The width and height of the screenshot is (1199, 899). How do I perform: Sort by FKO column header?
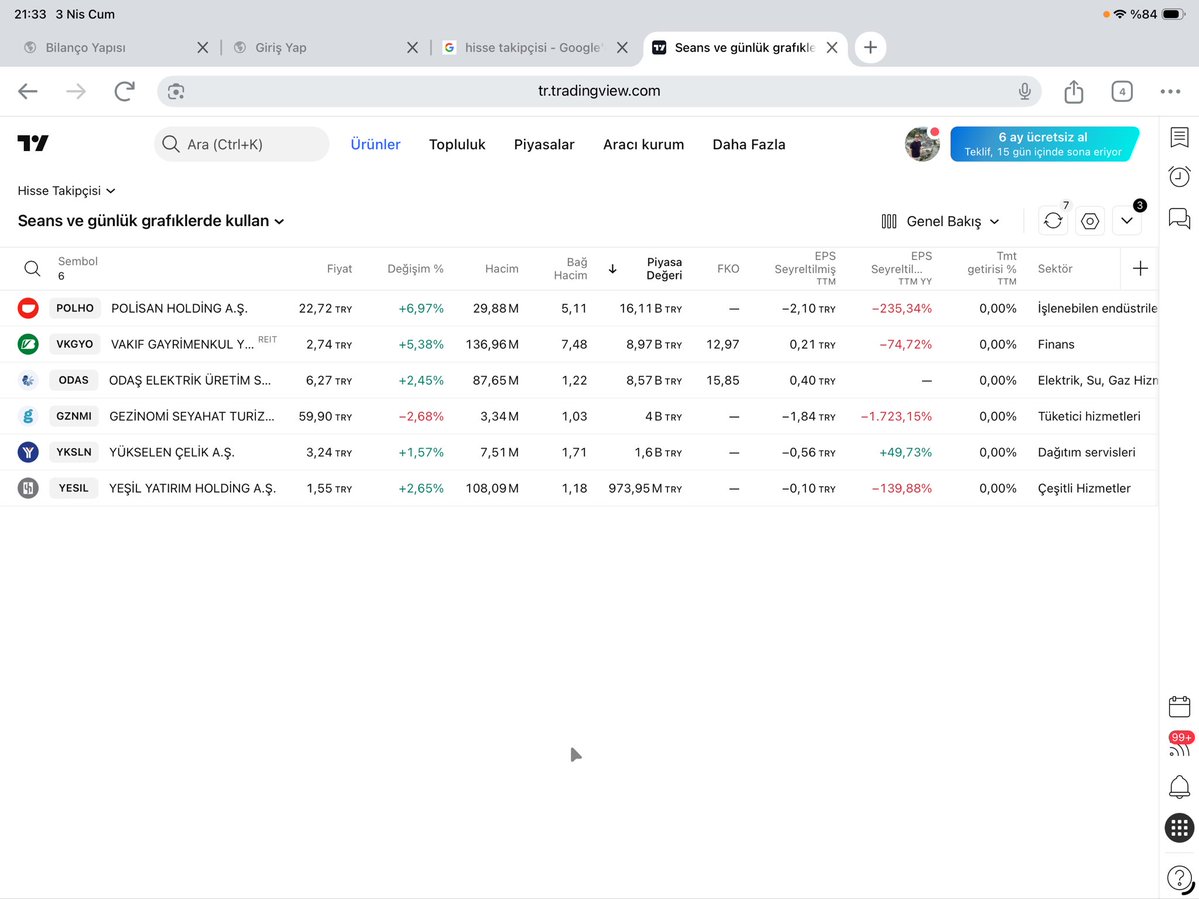coord(728,268)
